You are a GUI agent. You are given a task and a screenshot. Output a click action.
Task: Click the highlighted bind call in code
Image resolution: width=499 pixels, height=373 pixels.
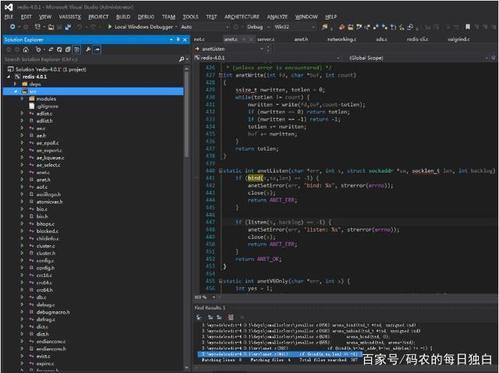(255, 178)
